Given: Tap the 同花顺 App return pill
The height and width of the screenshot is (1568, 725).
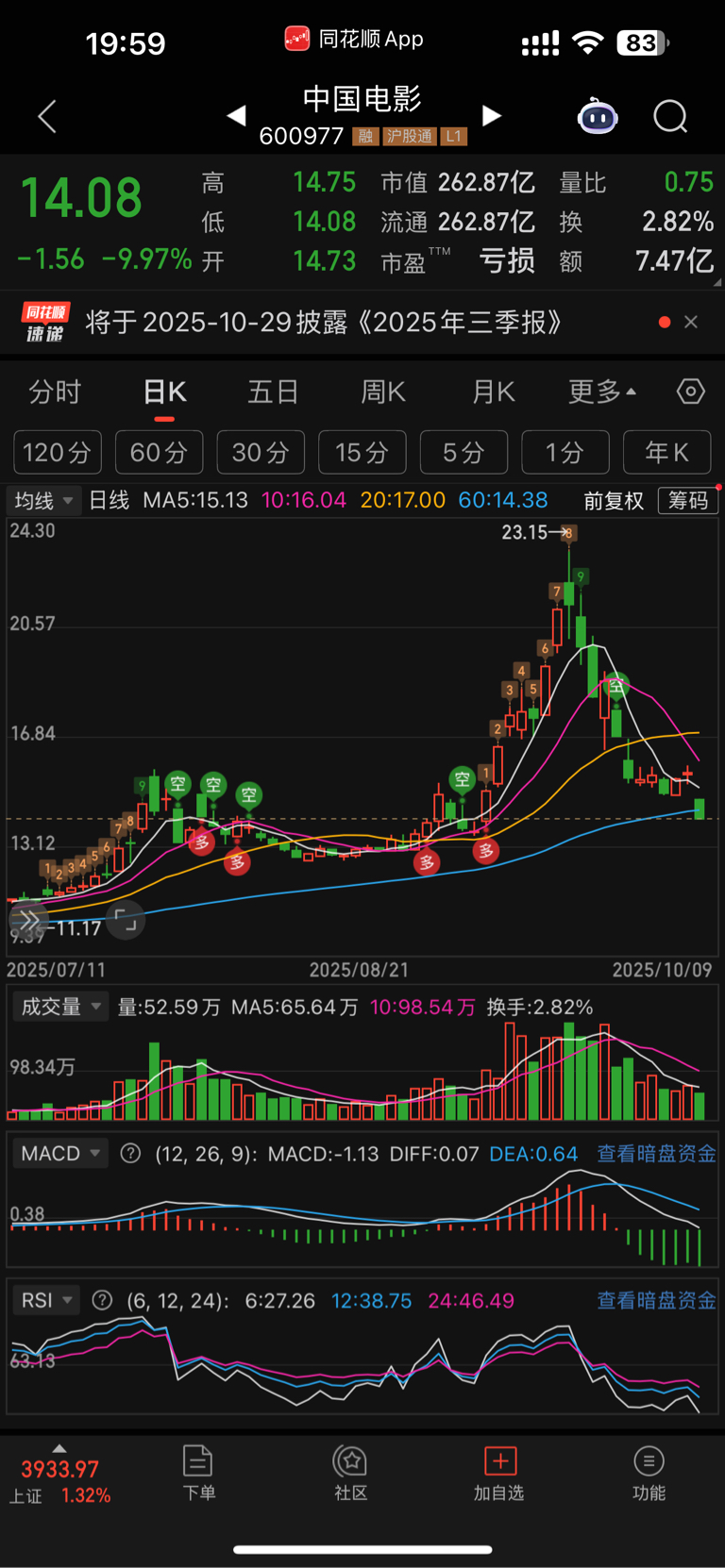Looking at the screenshot, I should (x=353, y=39).
